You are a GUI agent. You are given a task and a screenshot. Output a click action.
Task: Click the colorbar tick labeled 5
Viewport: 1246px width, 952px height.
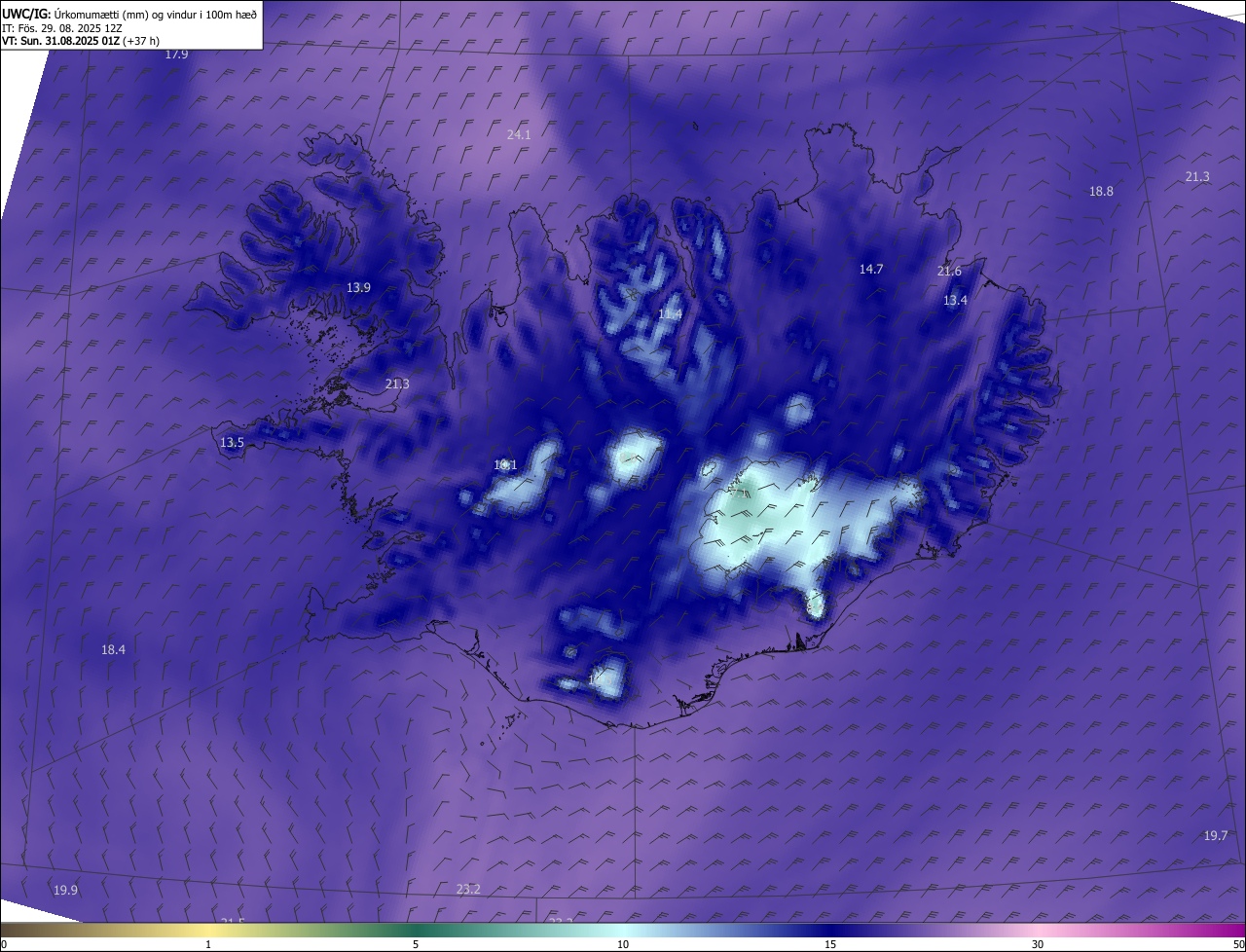(x=416, y=945)
